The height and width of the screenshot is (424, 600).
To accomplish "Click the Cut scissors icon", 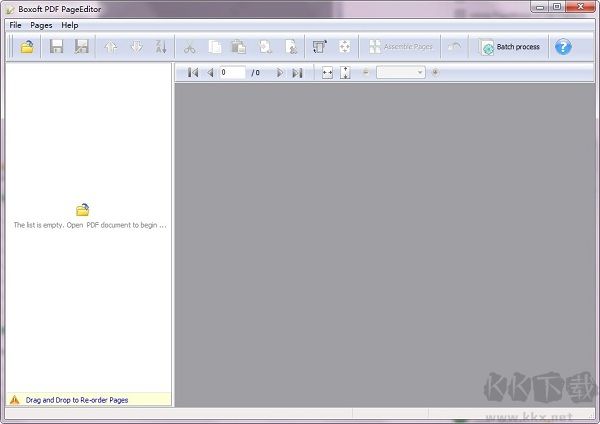I will click(190, 47).
